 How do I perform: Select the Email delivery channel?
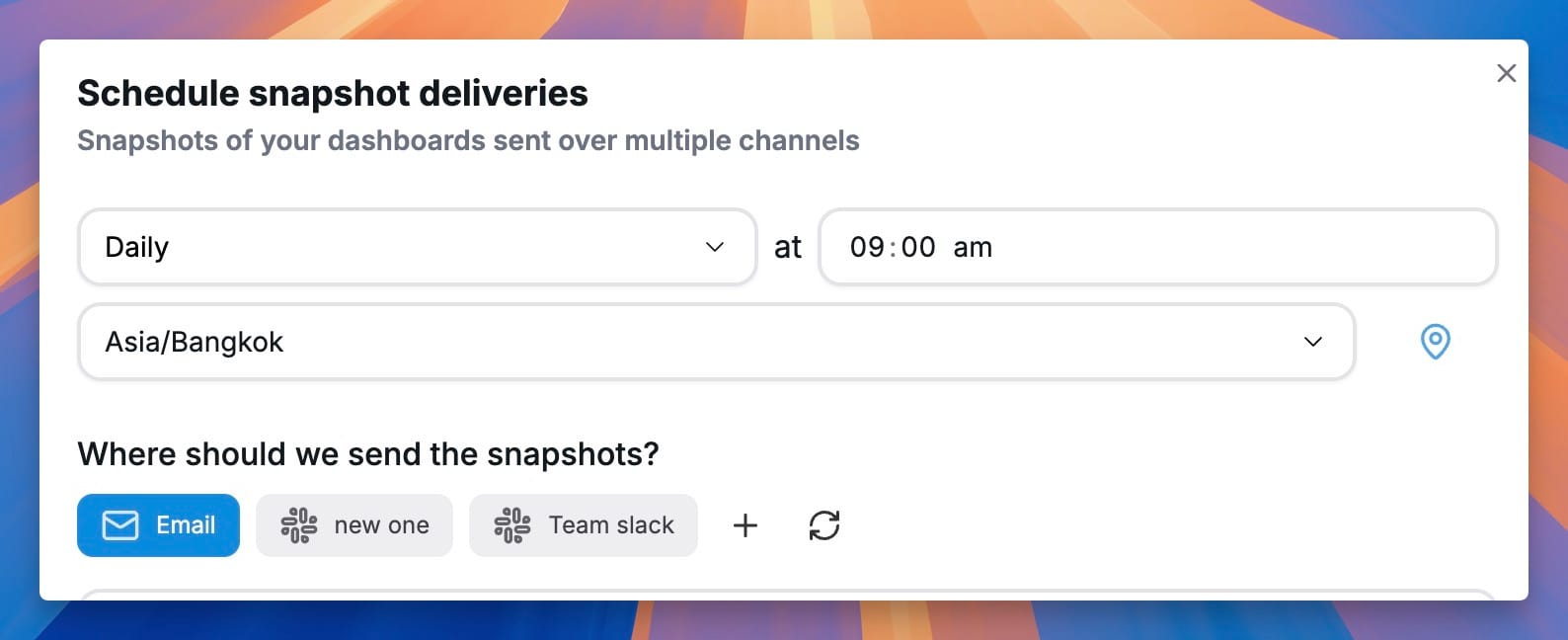159,525
